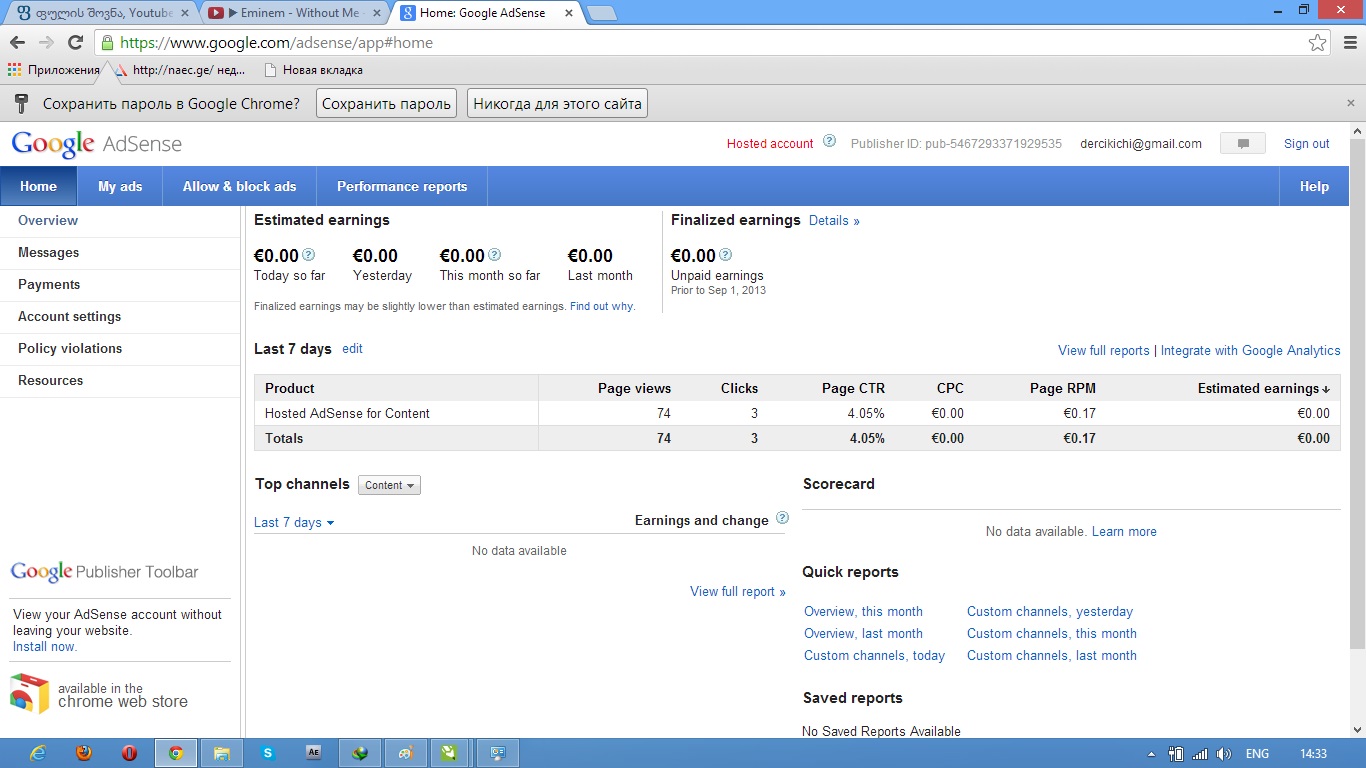Open the Help tab
The image size is (1366, 768).
point(1314,186)
